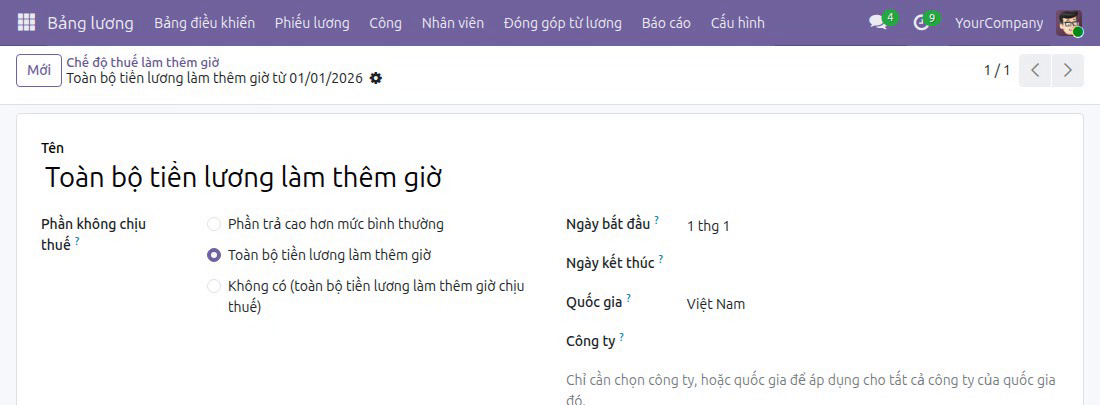1100x405 pixels.
Task: Open the Đóng góp từ lương menu
Action: point(563,23)
